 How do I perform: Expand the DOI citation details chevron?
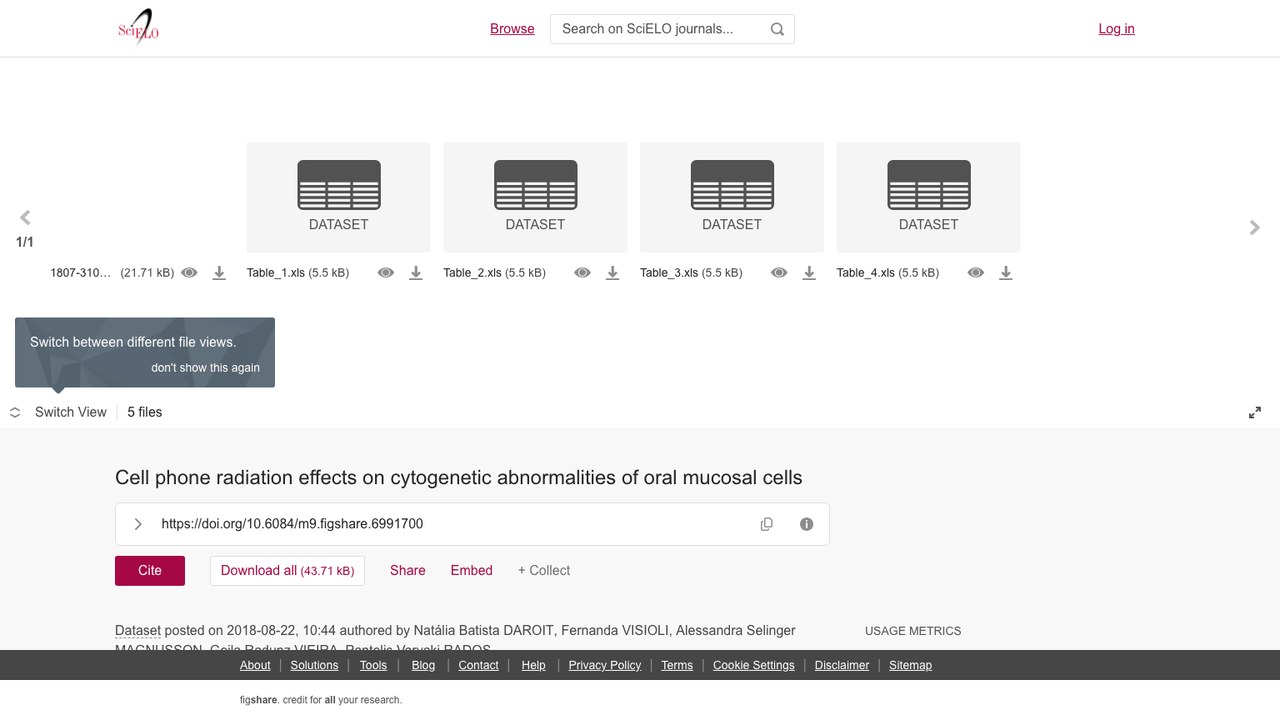tap(138, 524)
